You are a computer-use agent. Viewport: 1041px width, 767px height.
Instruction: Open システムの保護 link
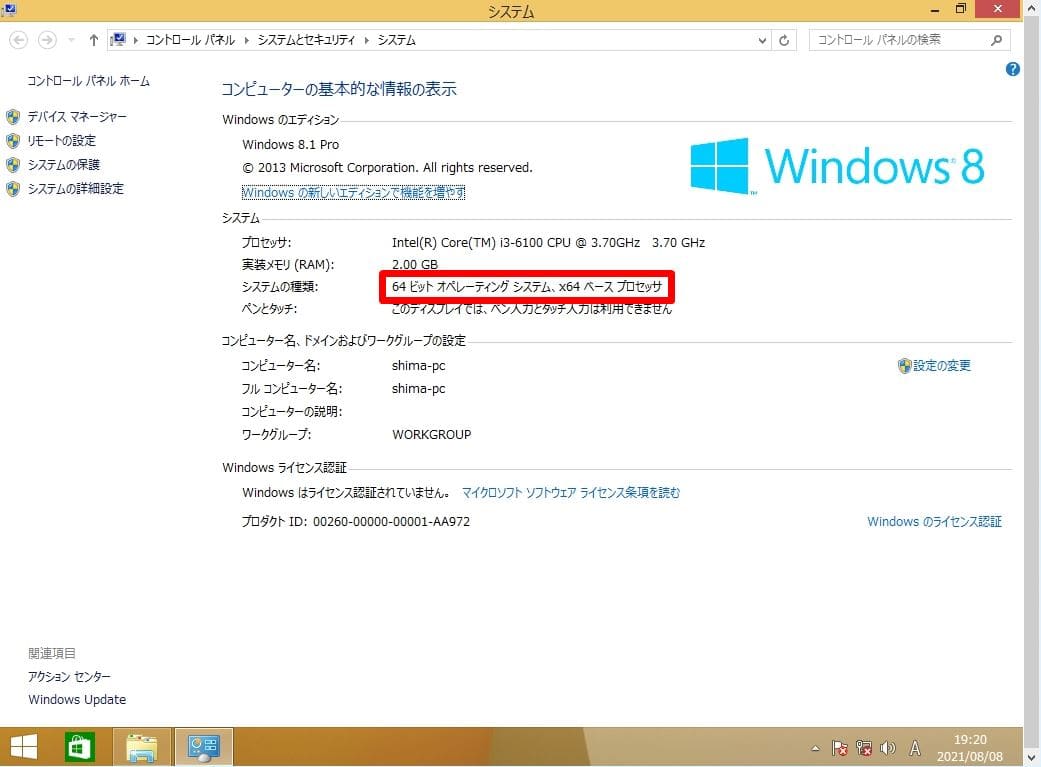click(x=64, y=165)
